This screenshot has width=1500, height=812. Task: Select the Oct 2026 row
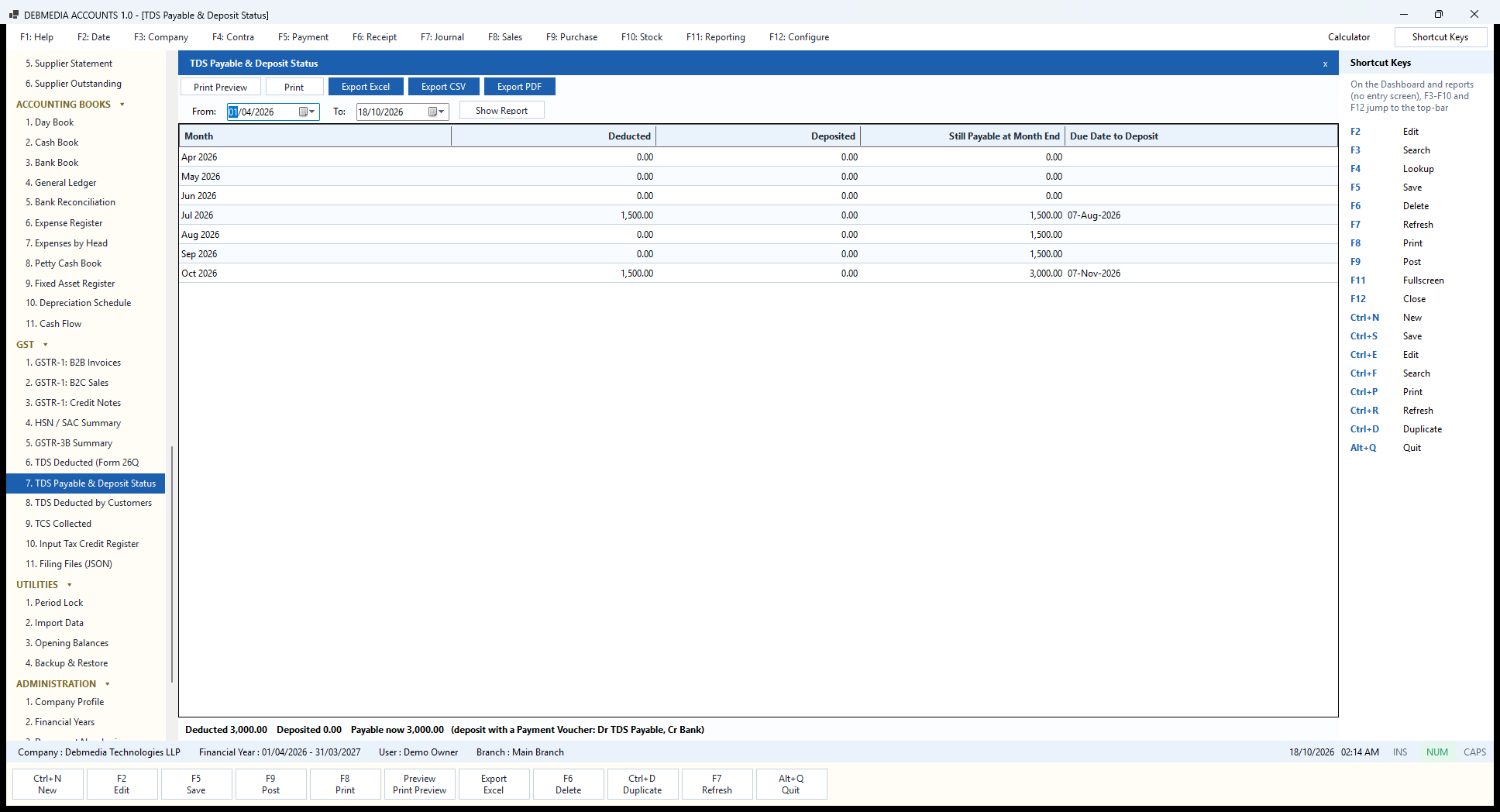coord(758,274)
